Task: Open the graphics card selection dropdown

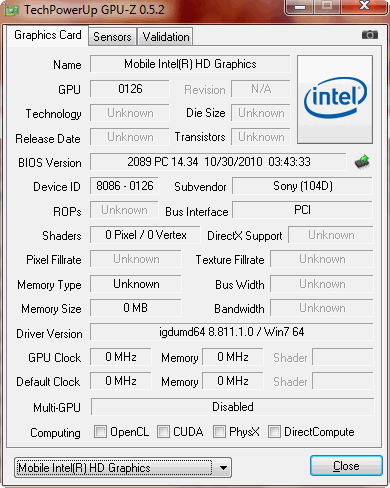Action: click(x=123, y=468)
